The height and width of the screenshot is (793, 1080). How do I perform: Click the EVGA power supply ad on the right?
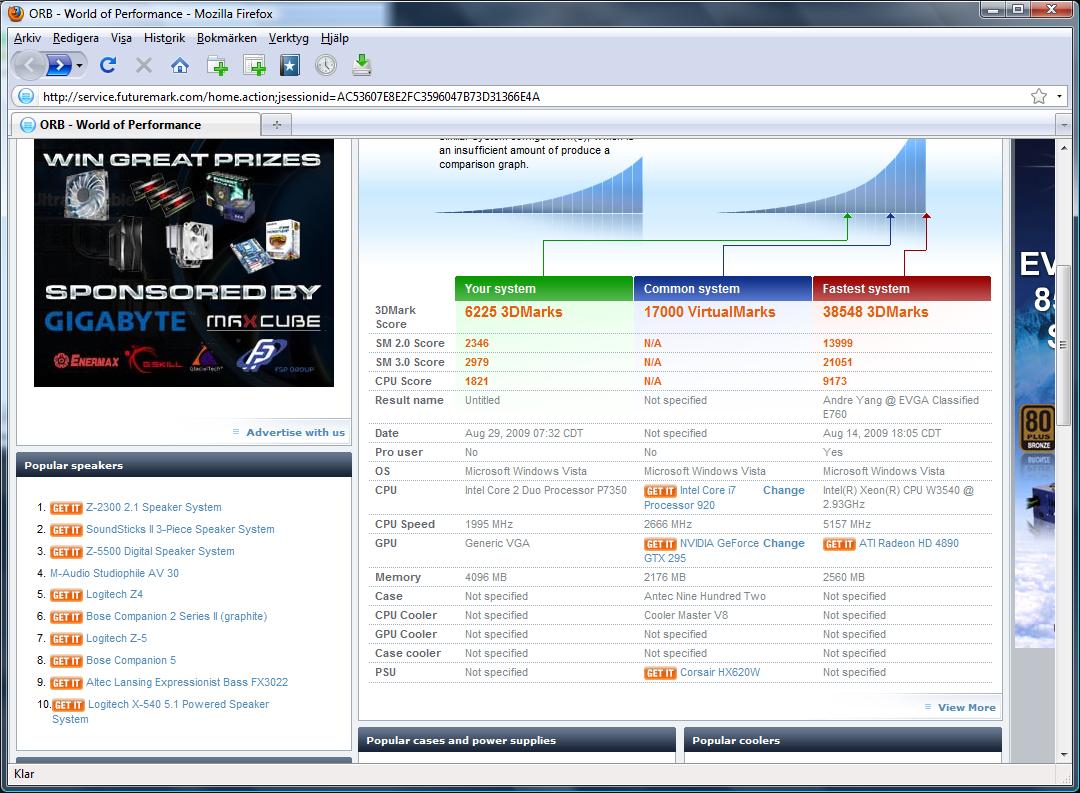[1035, 393]
